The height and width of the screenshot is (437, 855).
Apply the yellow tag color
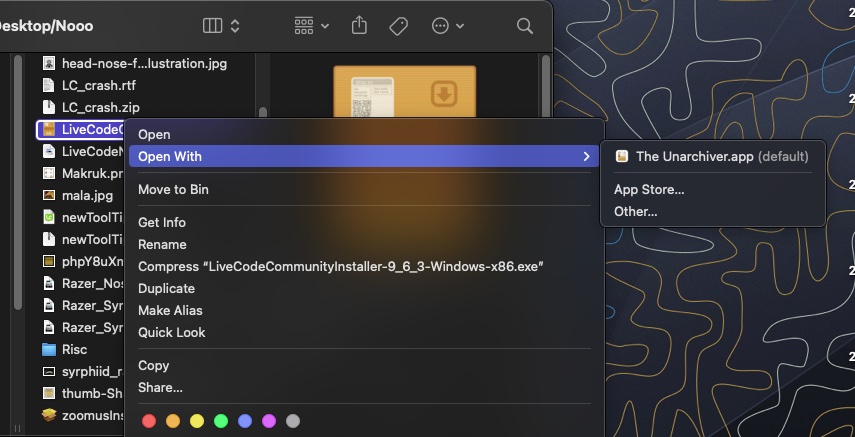click(197, 421)
